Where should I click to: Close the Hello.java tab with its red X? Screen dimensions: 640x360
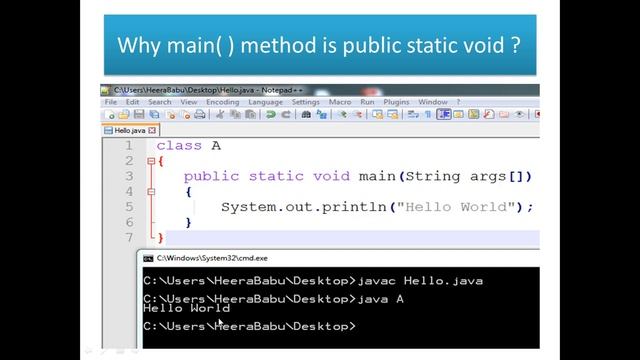152,131
